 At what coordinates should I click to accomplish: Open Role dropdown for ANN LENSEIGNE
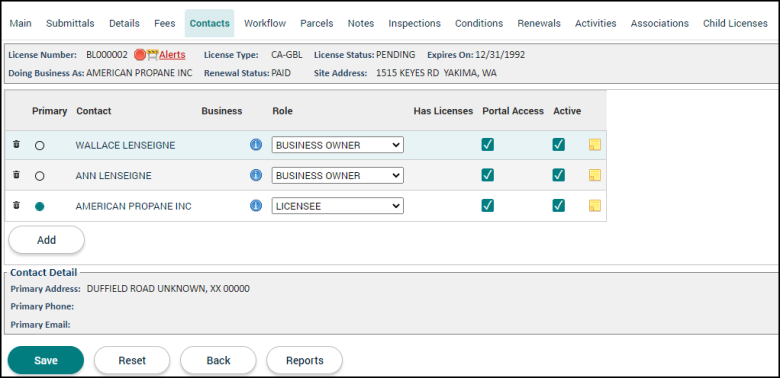(338, 176)
